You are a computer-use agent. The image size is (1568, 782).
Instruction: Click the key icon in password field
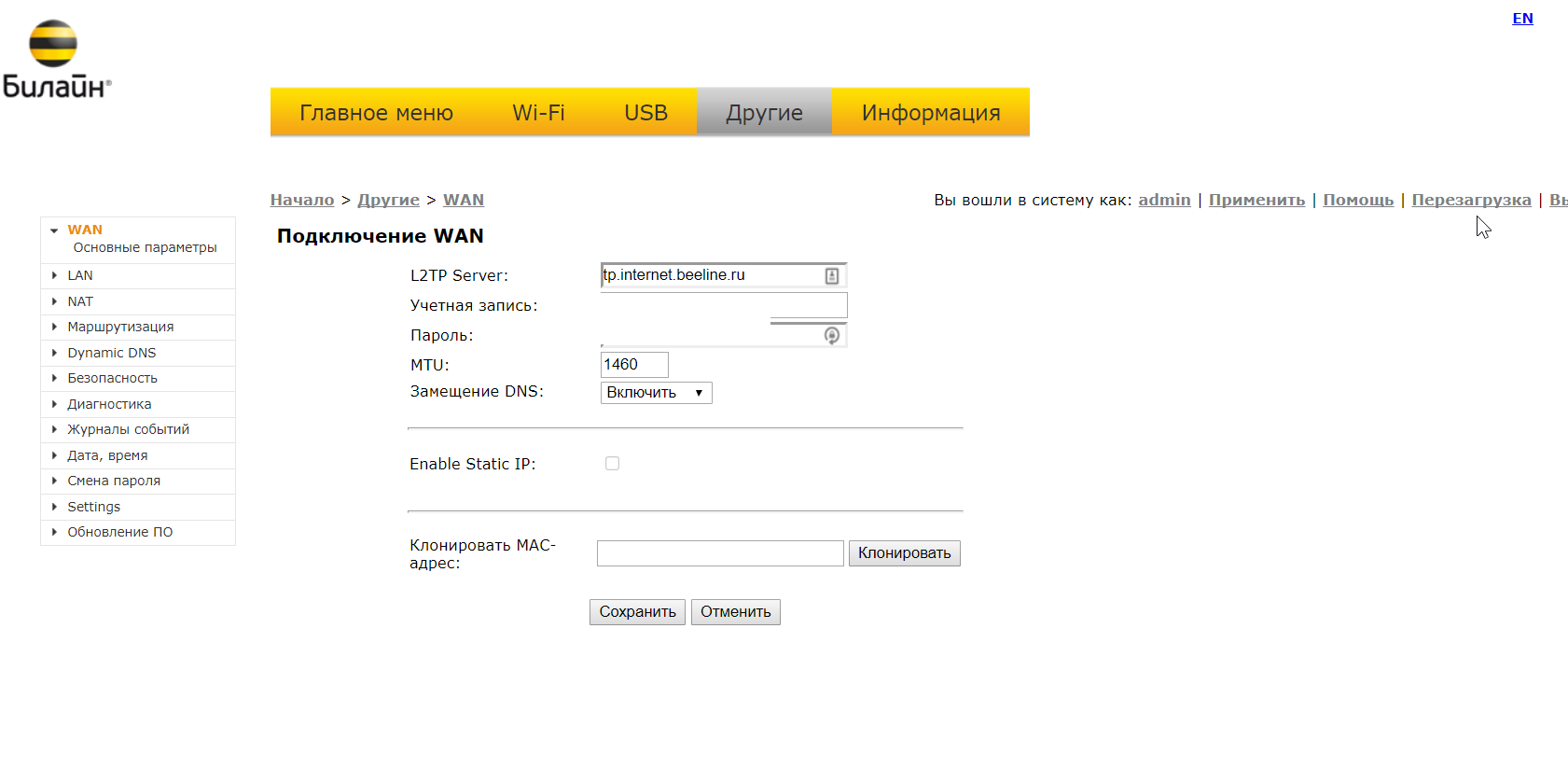(x=832, y=335)
